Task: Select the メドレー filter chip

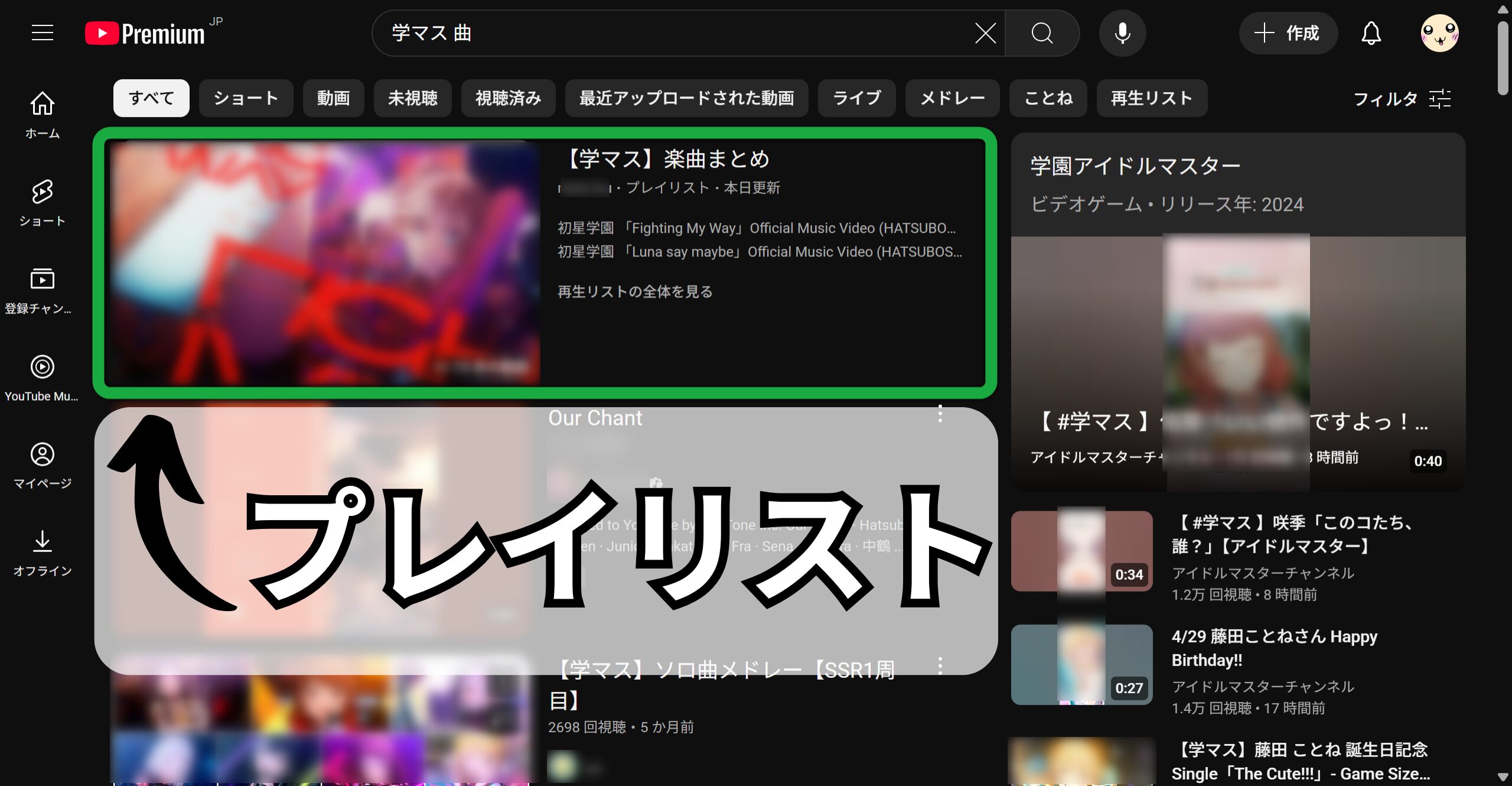Action: [952, 98]
